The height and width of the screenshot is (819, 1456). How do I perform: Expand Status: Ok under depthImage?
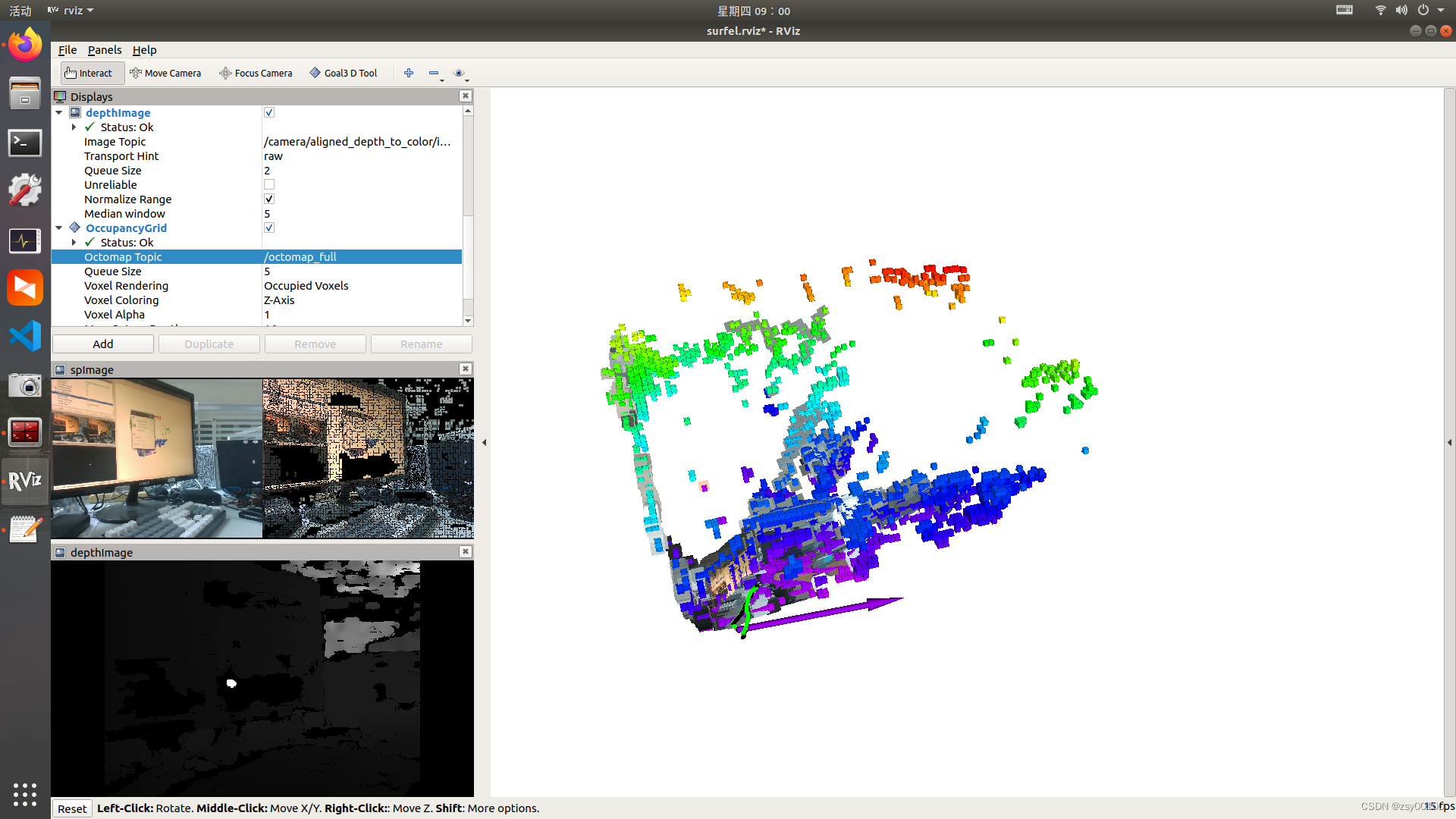pyautogui.click(x=74, y=127)
